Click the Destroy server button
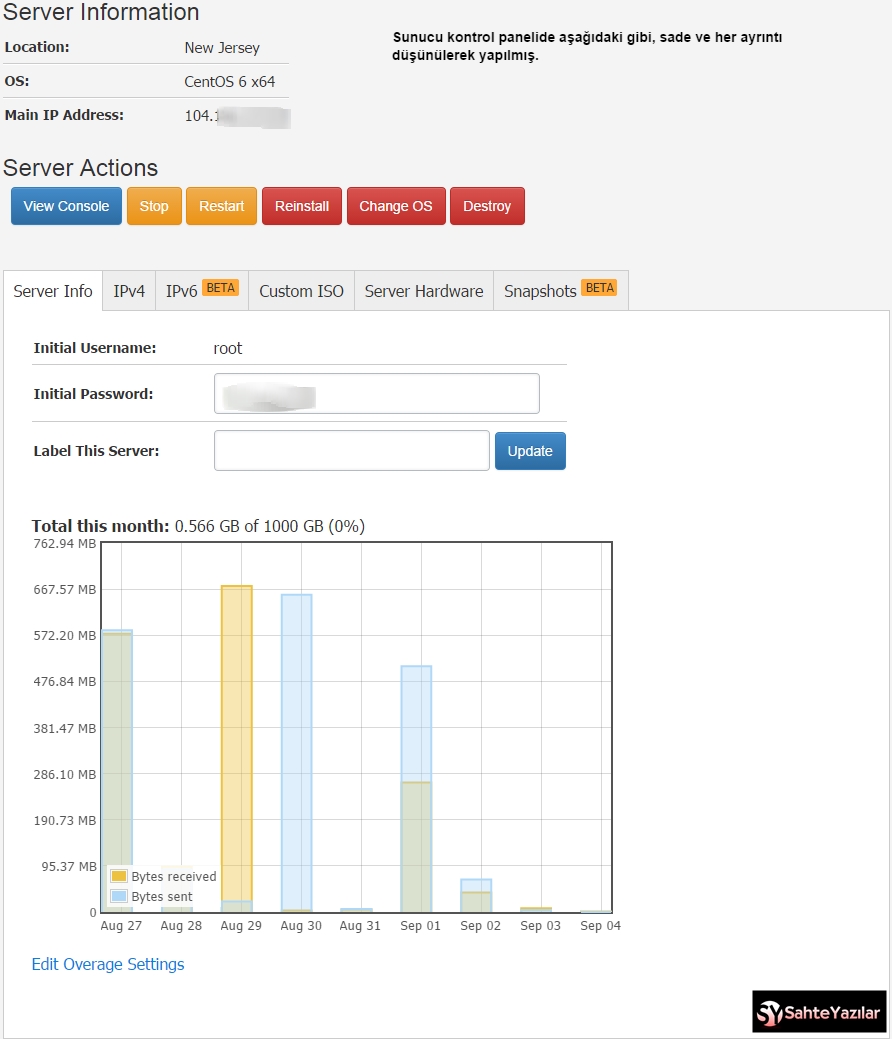The height and width of the screenshot is (1039, 892). pos(487,206)
